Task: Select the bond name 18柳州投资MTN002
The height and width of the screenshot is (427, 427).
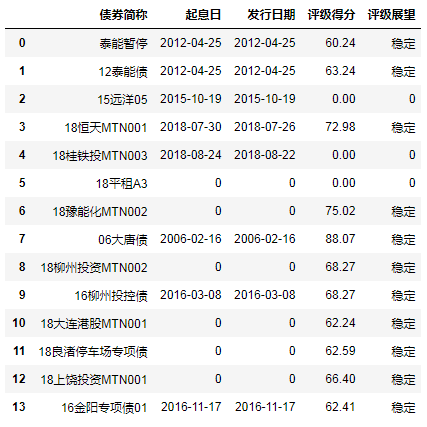Action: tap(94, 267)
